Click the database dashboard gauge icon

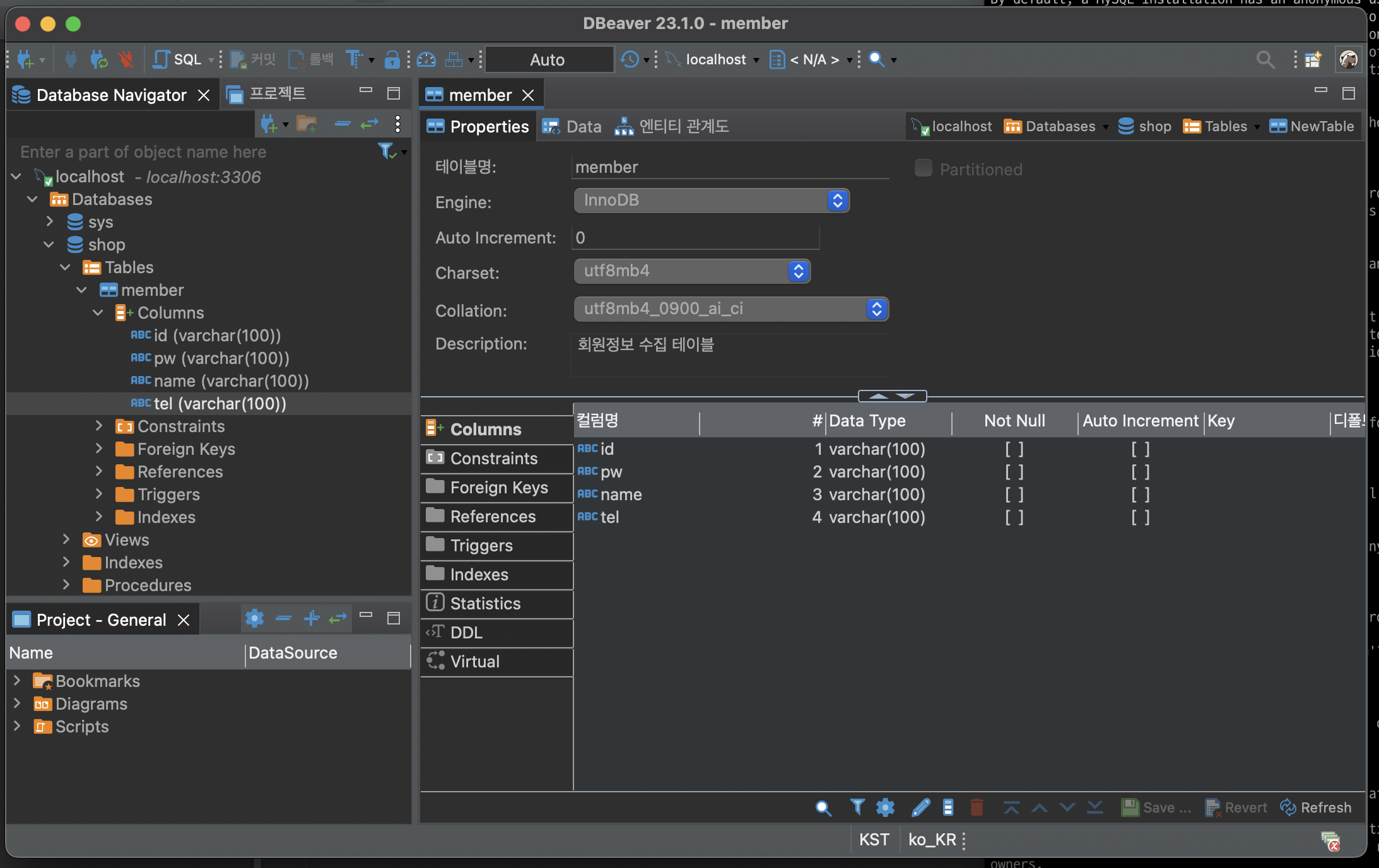(x=426, y=59)
